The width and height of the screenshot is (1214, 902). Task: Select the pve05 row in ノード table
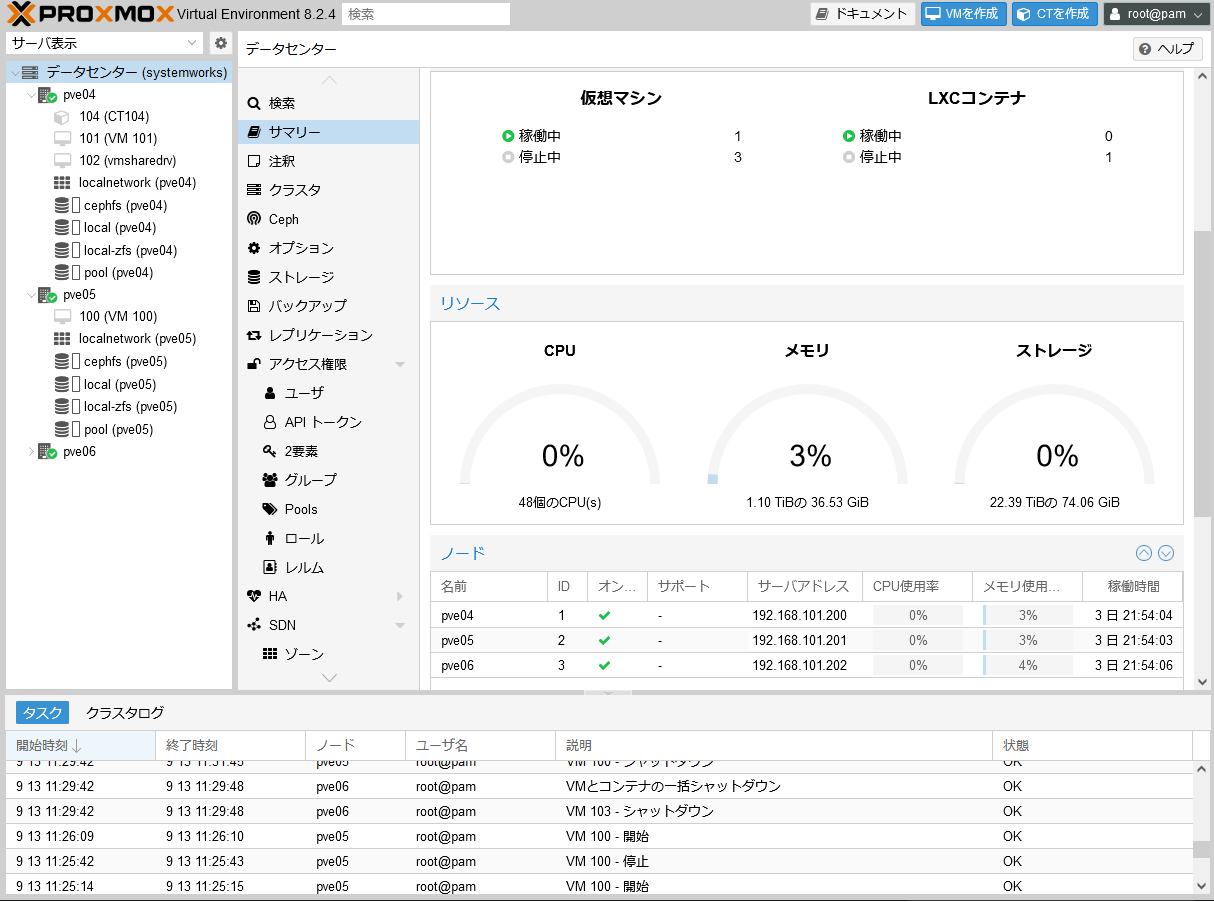tap(807, 640)
